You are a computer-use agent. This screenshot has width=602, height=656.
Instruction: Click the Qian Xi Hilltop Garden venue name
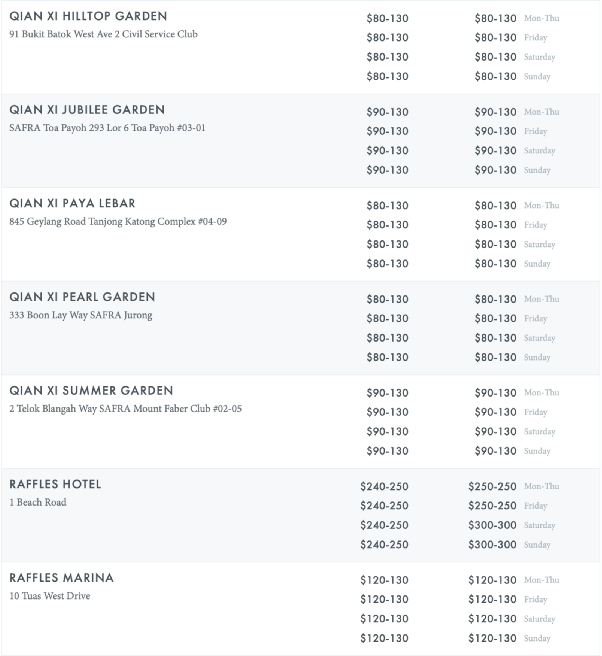point(88,17)
